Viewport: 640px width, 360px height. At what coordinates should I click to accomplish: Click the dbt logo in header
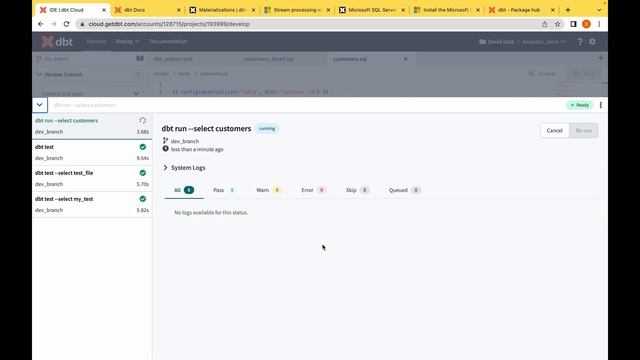point(57,42)
